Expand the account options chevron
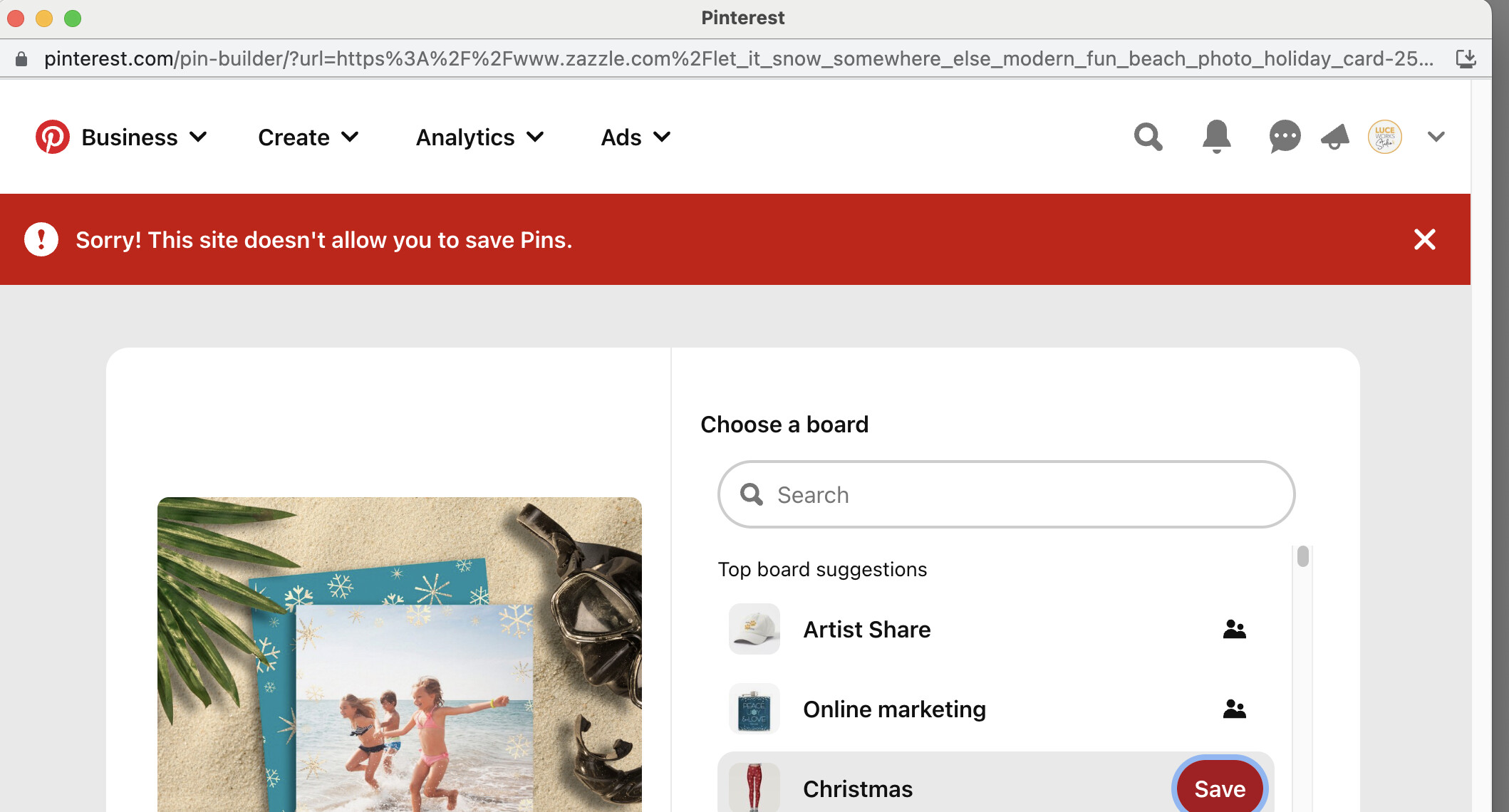The image size is (1509, 812). [1436, 137]
